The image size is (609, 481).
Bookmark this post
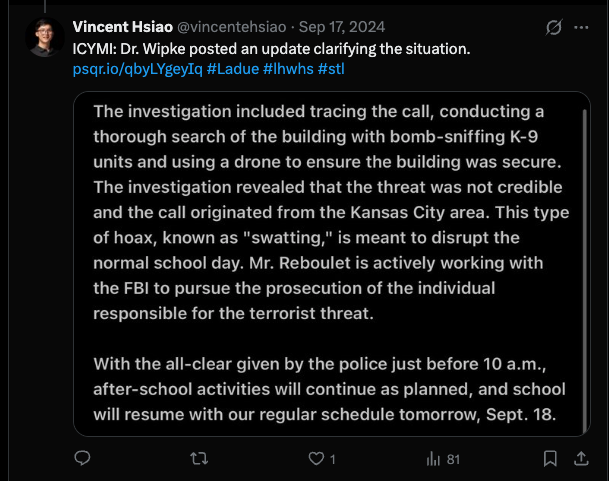pyautogui.click(x=550, y=459)
